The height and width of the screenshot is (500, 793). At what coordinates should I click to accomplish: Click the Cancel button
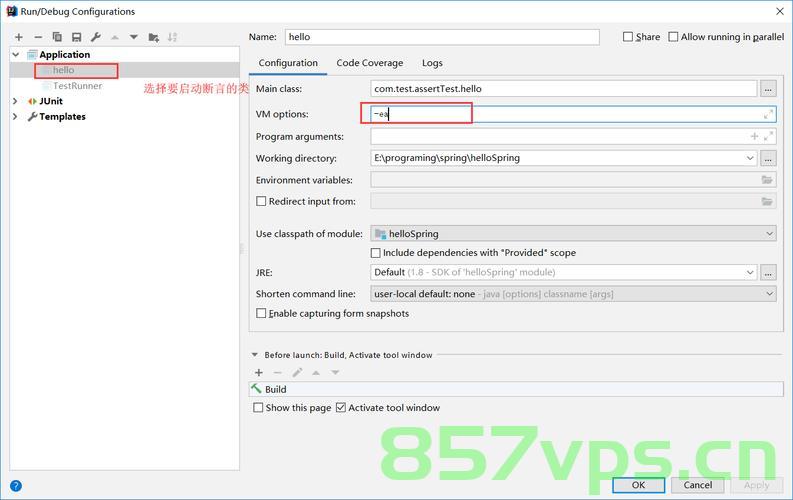(698, 485)
